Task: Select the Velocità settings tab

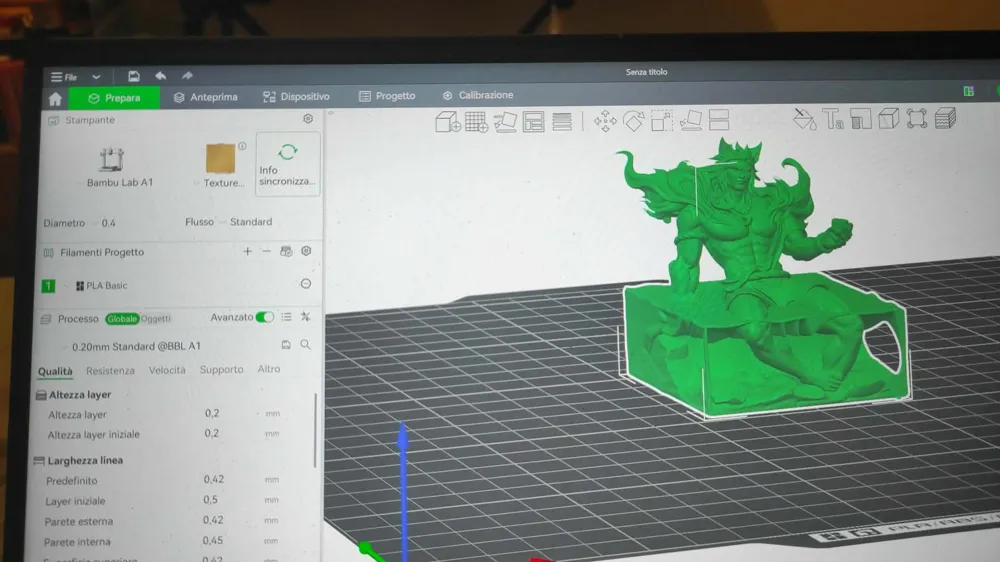Action: (167, 370)
